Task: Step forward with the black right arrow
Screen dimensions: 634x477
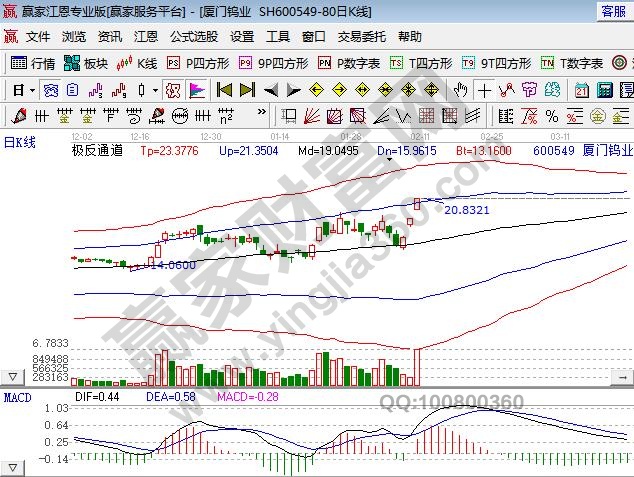Action: (294, 90)
